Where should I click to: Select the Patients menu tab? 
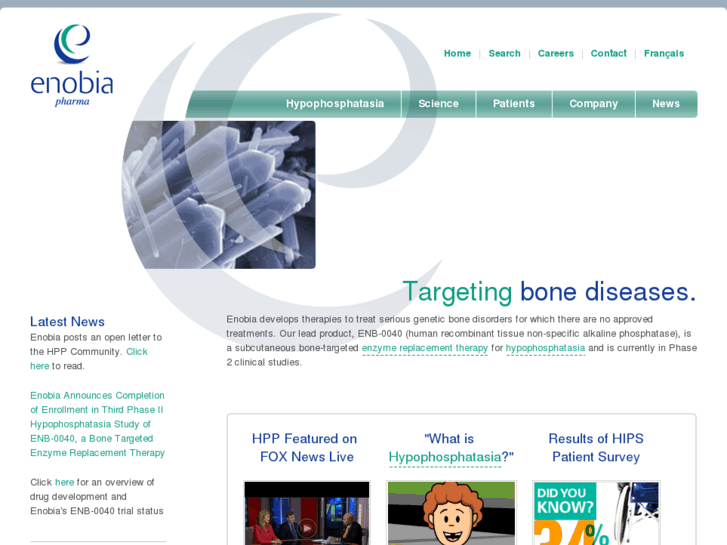[514, 103]
